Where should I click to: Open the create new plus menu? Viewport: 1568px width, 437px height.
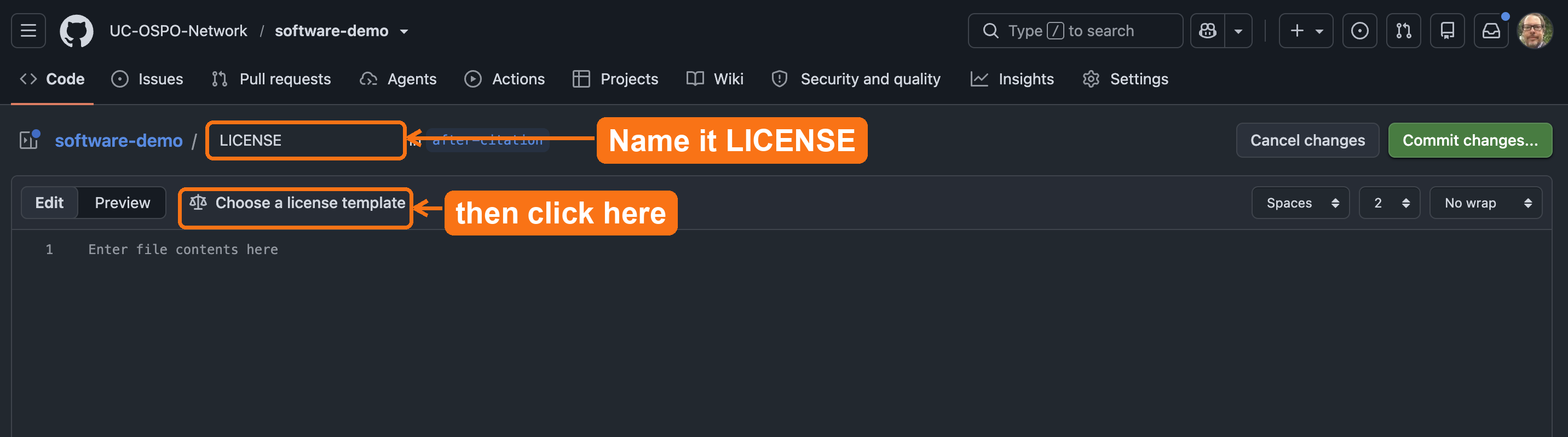pos(1306,31)
